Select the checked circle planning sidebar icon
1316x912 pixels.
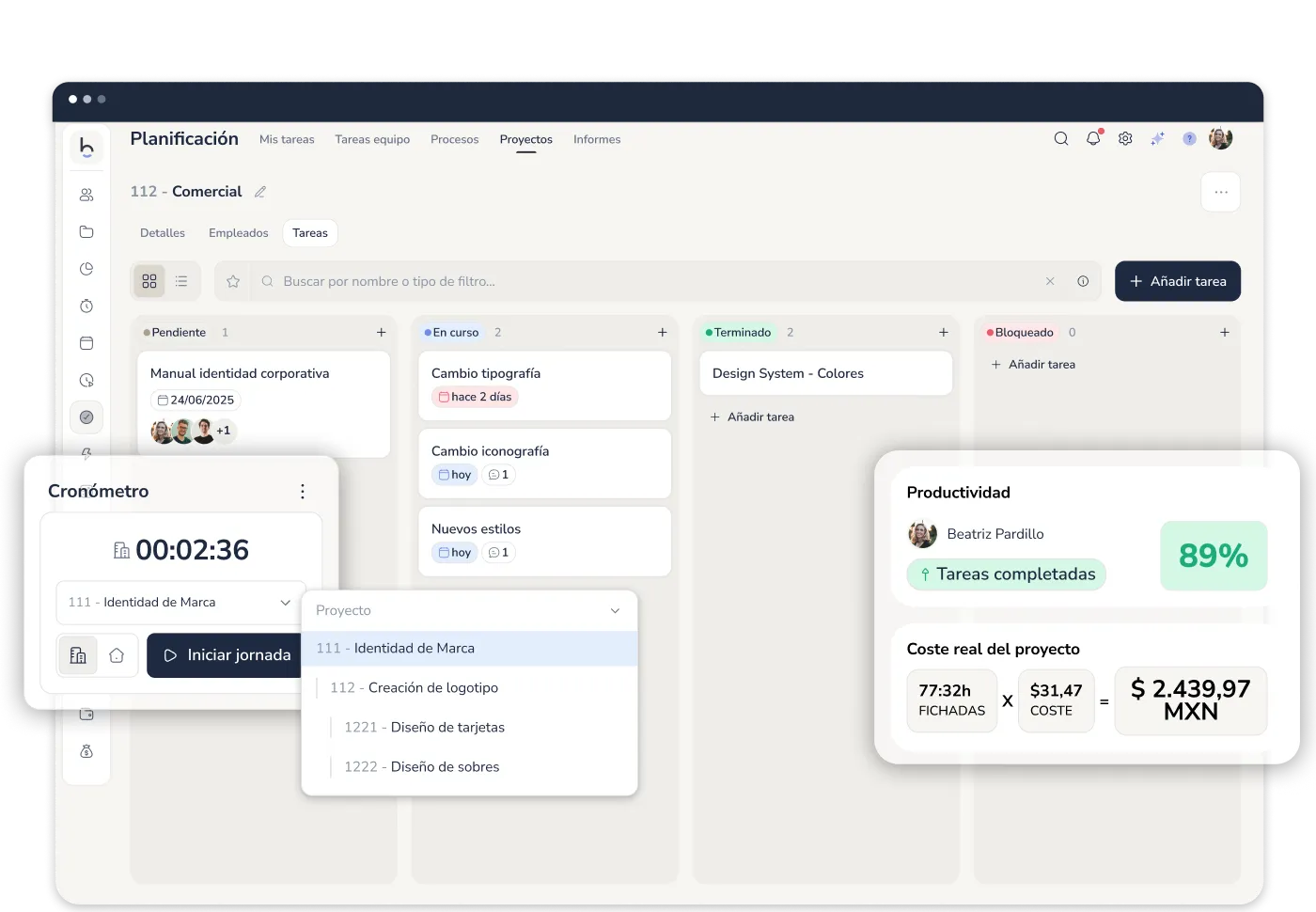click(x=86, y=417)
